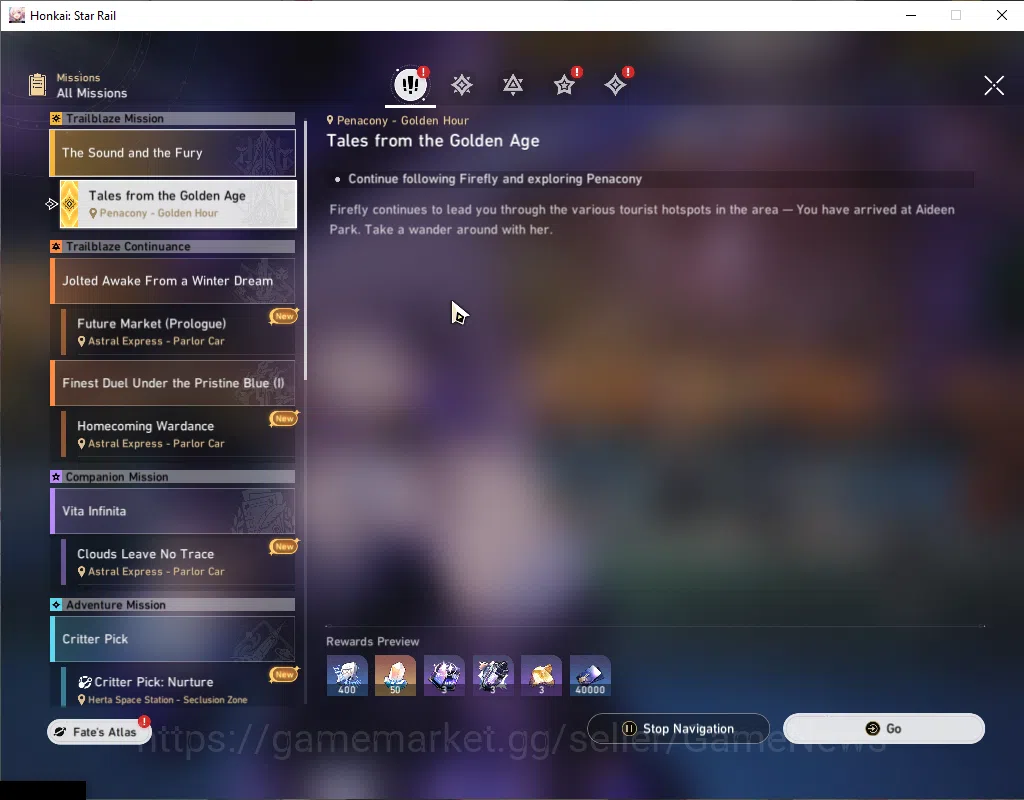
Task: Click the Penacony - Golden Hour location pin in details
Action: [x=330, y=120]
